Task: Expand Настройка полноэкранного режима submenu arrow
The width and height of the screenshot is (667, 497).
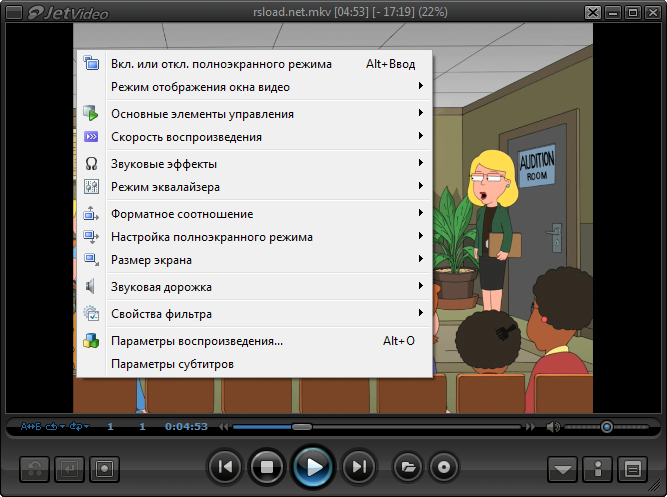Action: 421,235
